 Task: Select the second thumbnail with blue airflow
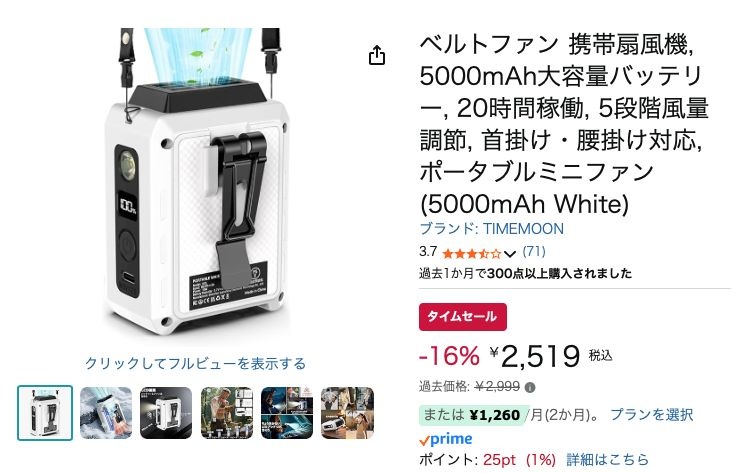[106, 413]
